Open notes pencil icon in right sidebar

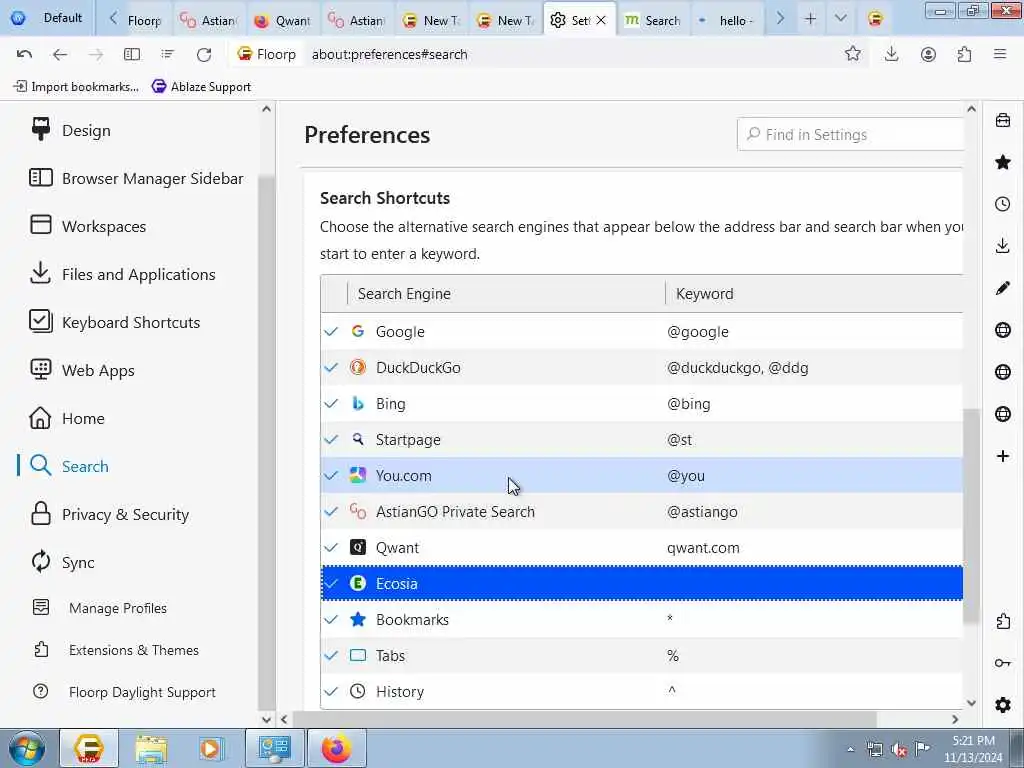click(x=1003, y=288)
